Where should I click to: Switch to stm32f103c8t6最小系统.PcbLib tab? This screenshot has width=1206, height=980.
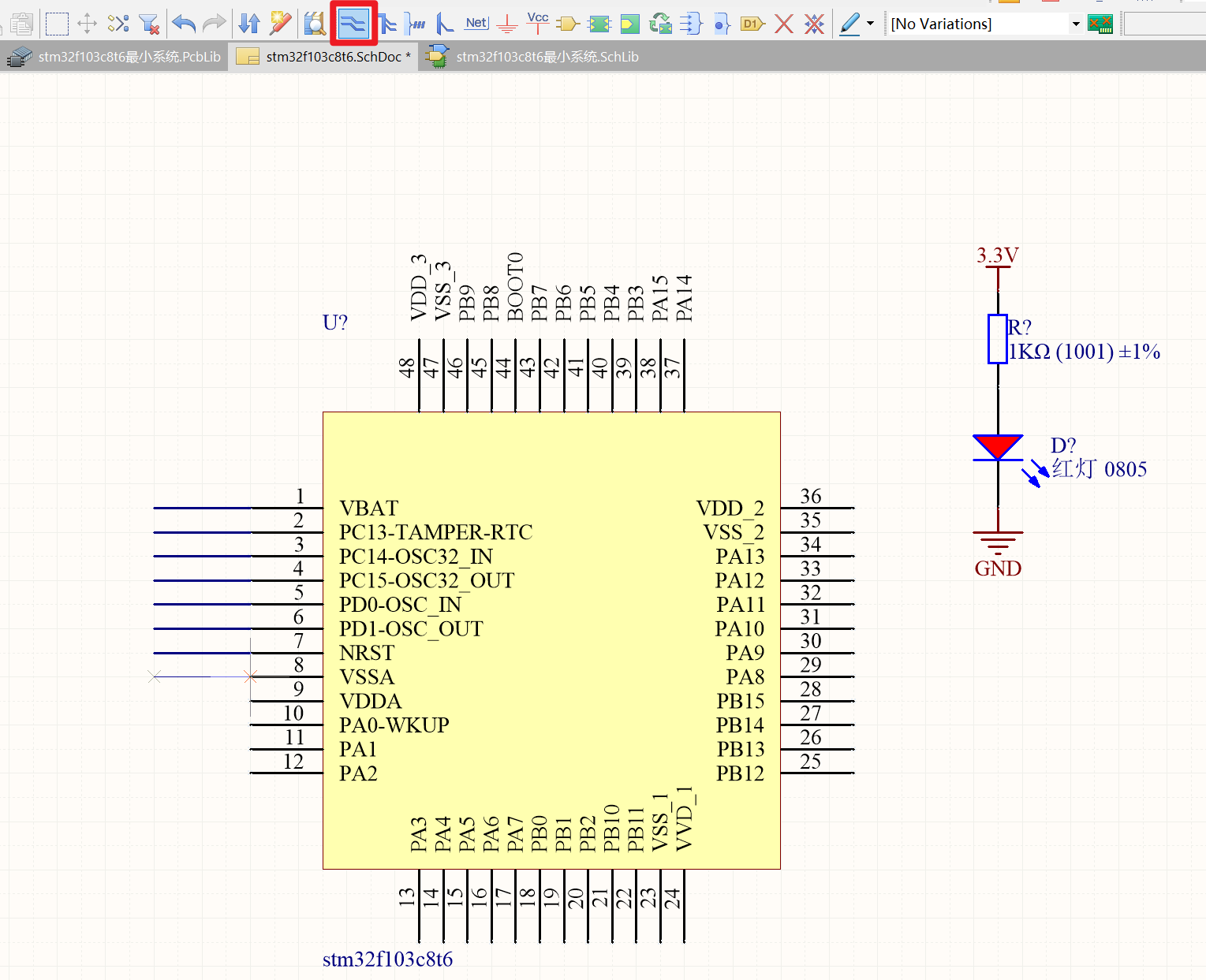click(114, 57)
